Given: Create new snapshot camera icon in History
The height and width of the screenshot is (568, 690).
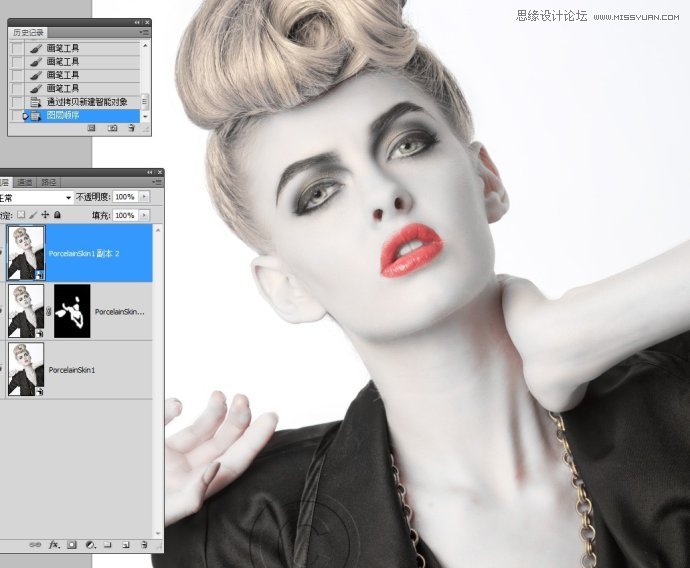Looking at the screenshot, I should (x=112, y=128).
